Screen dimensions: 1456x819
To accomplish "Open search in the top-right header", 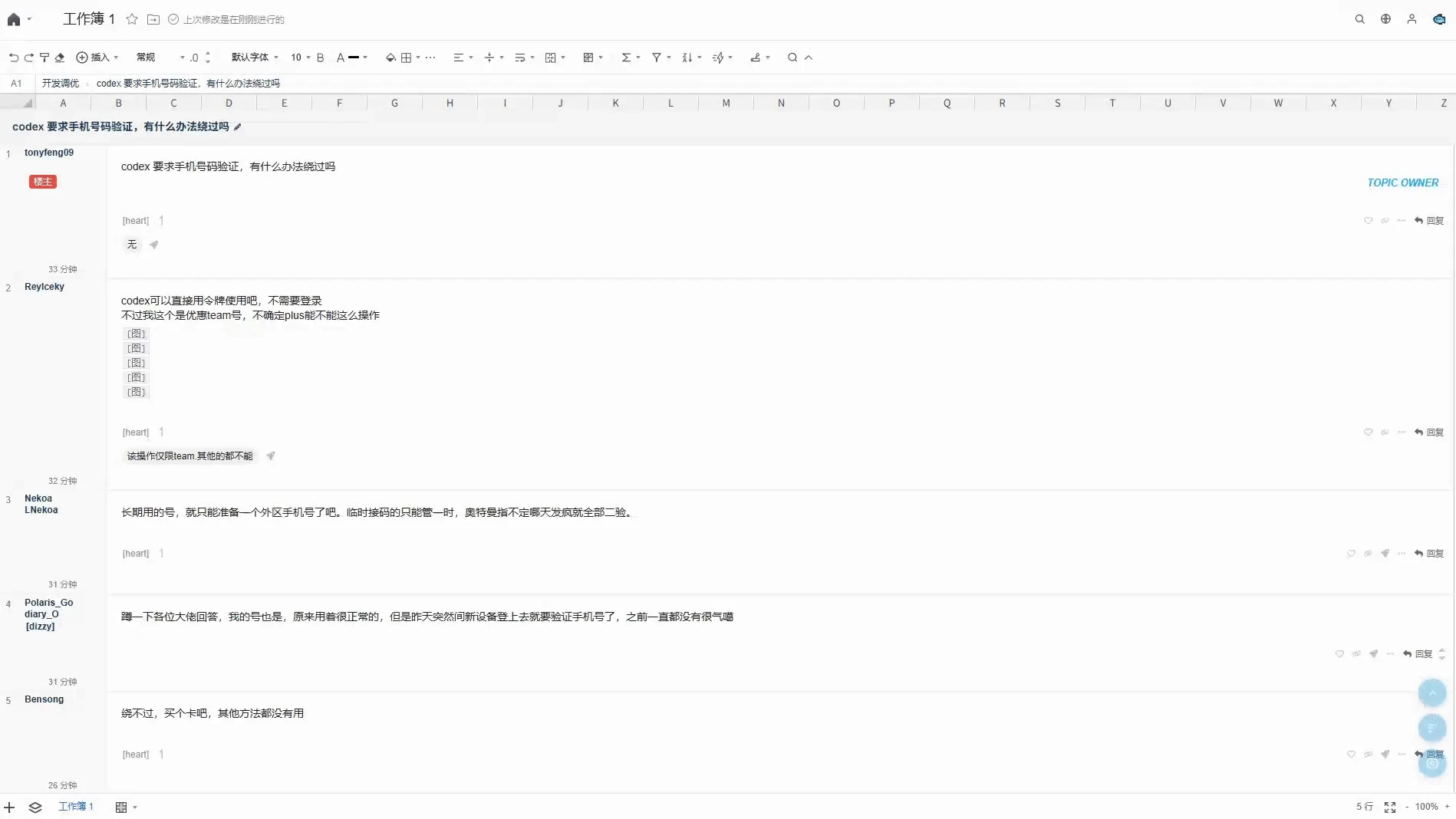I will coord(1359,19).
